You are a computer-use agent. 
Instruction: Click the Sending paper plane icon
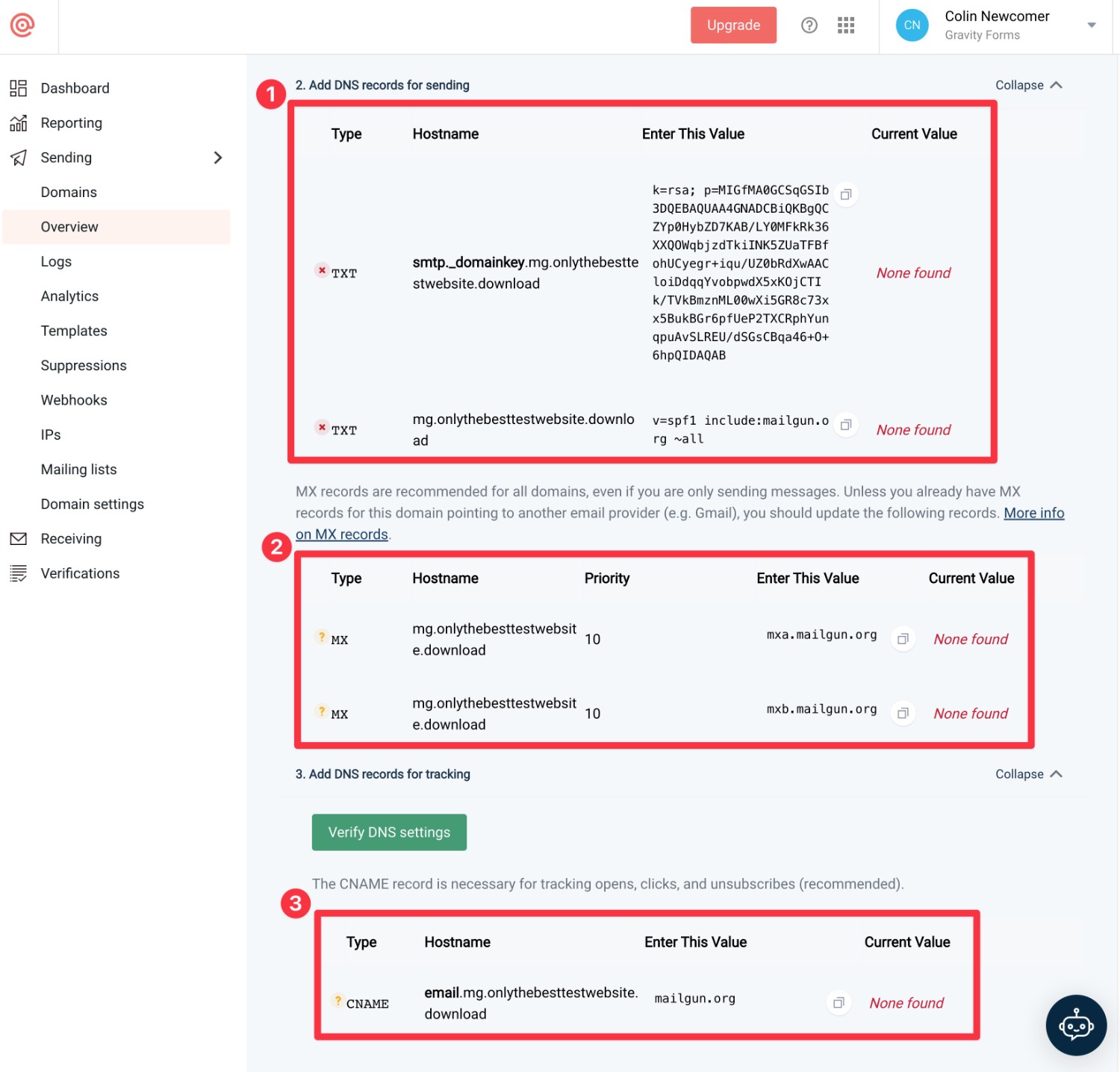click(19, 158)
